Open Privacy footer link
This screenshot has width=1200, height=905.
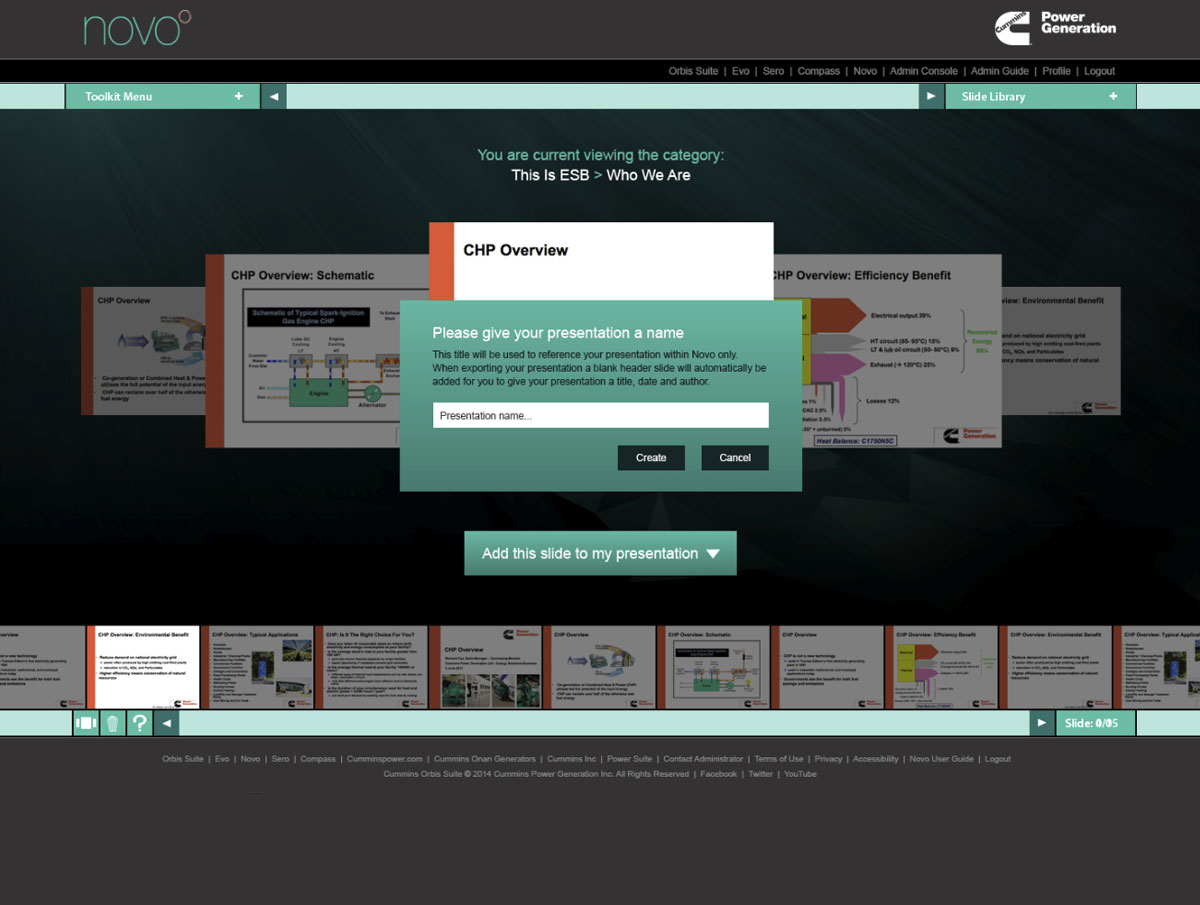tap(828, 759)
